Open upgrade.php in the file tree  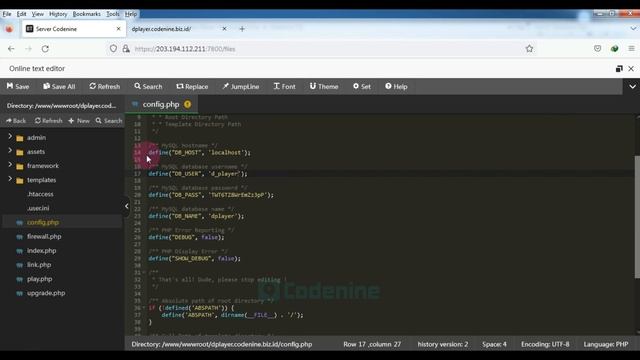tap(46, 293)
